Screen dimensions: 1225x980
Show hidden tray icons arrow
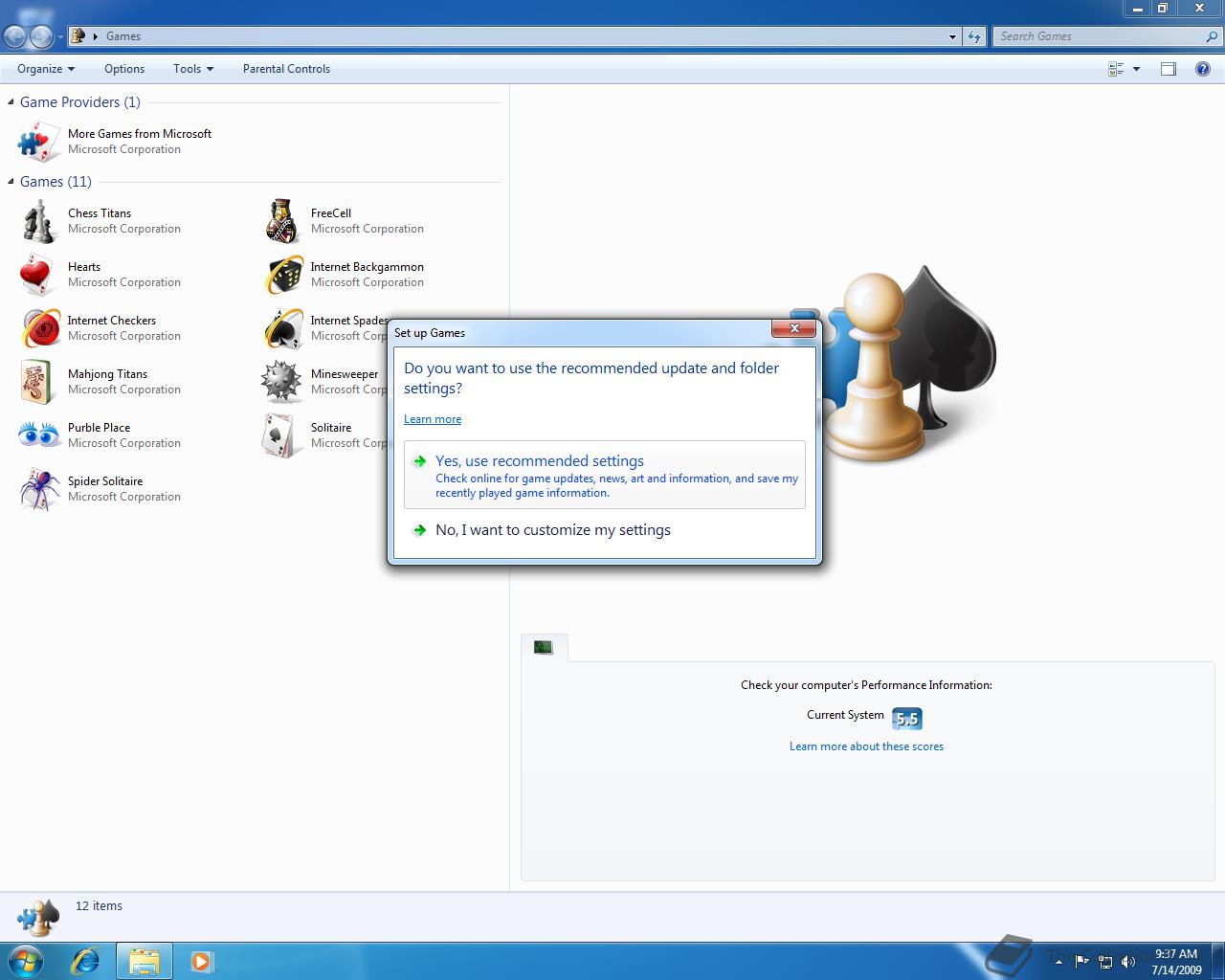tap(1058, 961)
